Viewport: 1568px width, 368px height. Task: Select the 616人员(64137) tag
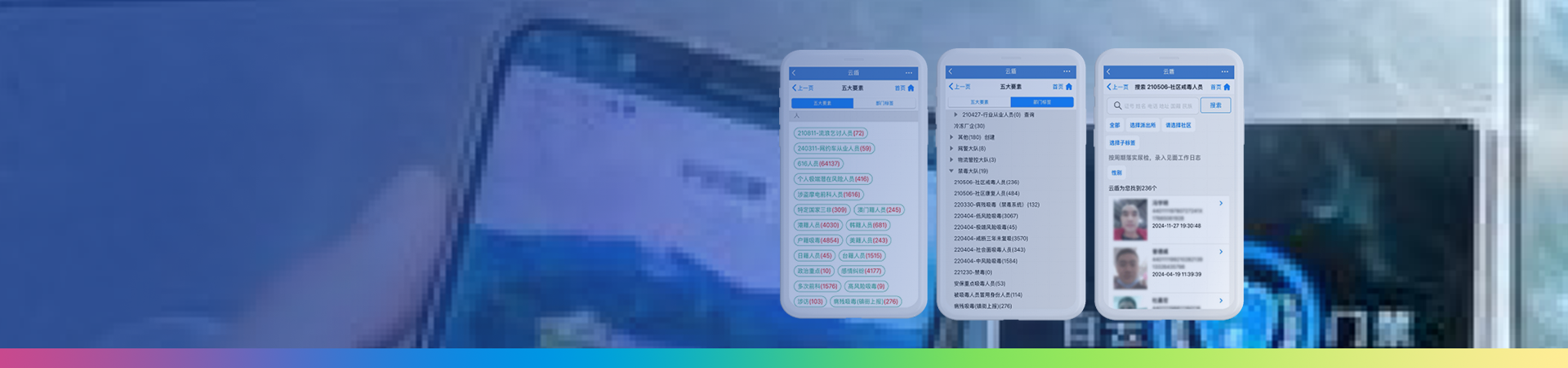[x=818, y=164]
